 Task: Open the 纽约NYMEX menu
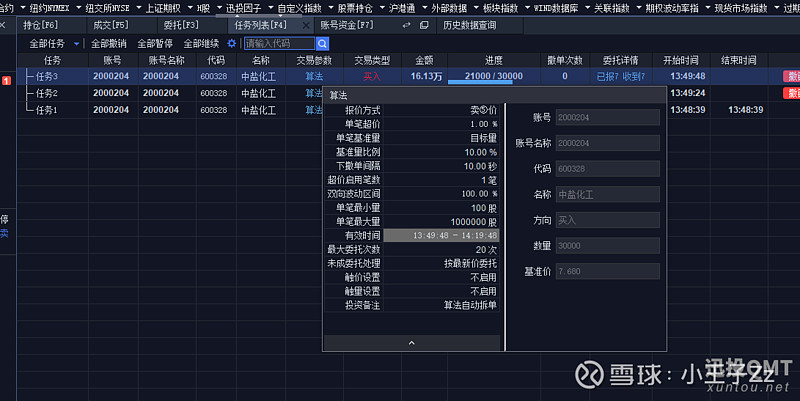click(50, 8)
